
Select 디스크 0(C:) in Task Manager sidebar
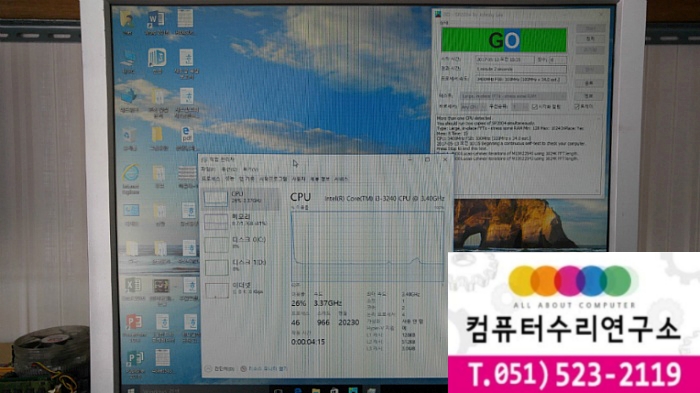point(241,243)
